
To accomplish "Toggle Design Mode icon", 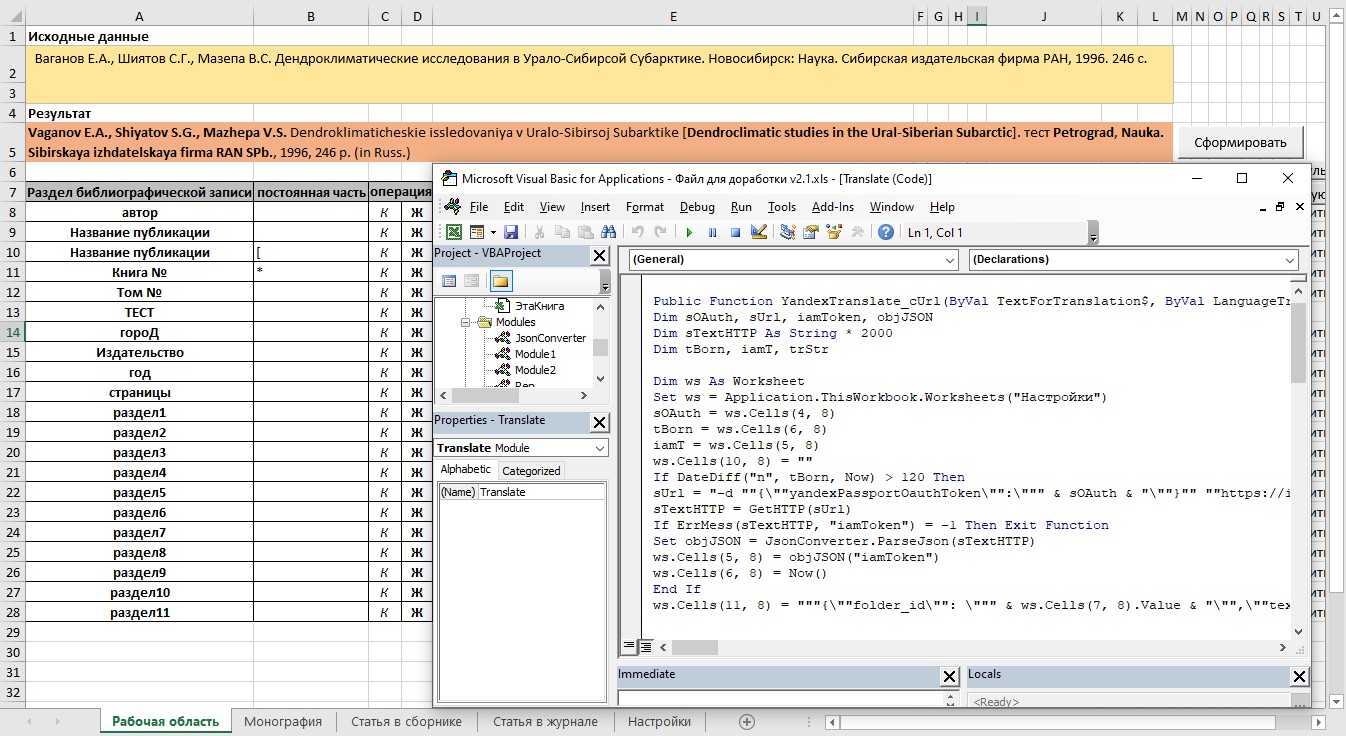I will point(758,233).
